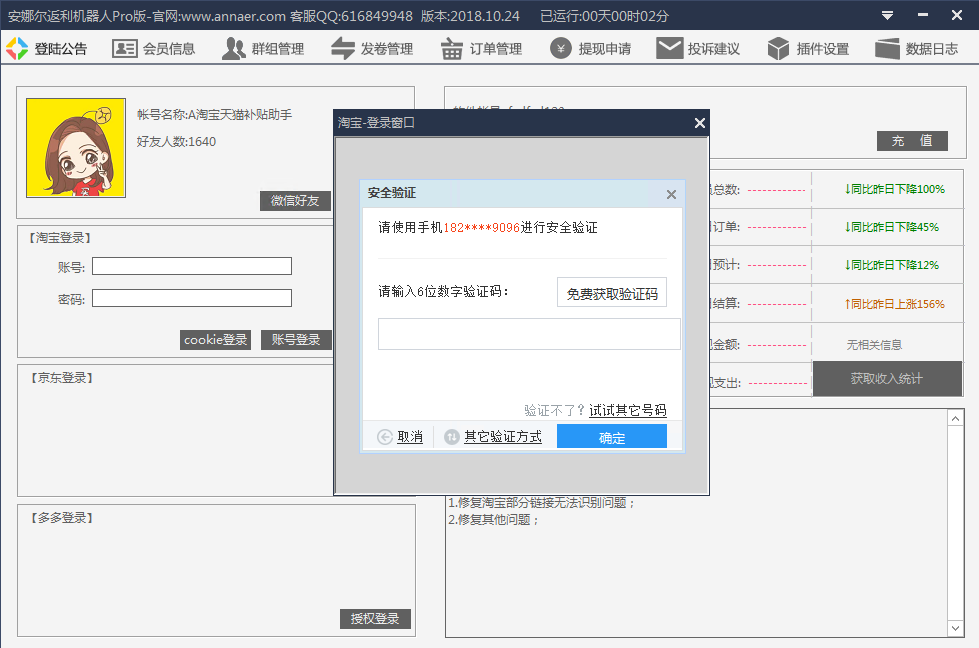Click the text 同比昨日上涨156%

click(x=895, y=304)
